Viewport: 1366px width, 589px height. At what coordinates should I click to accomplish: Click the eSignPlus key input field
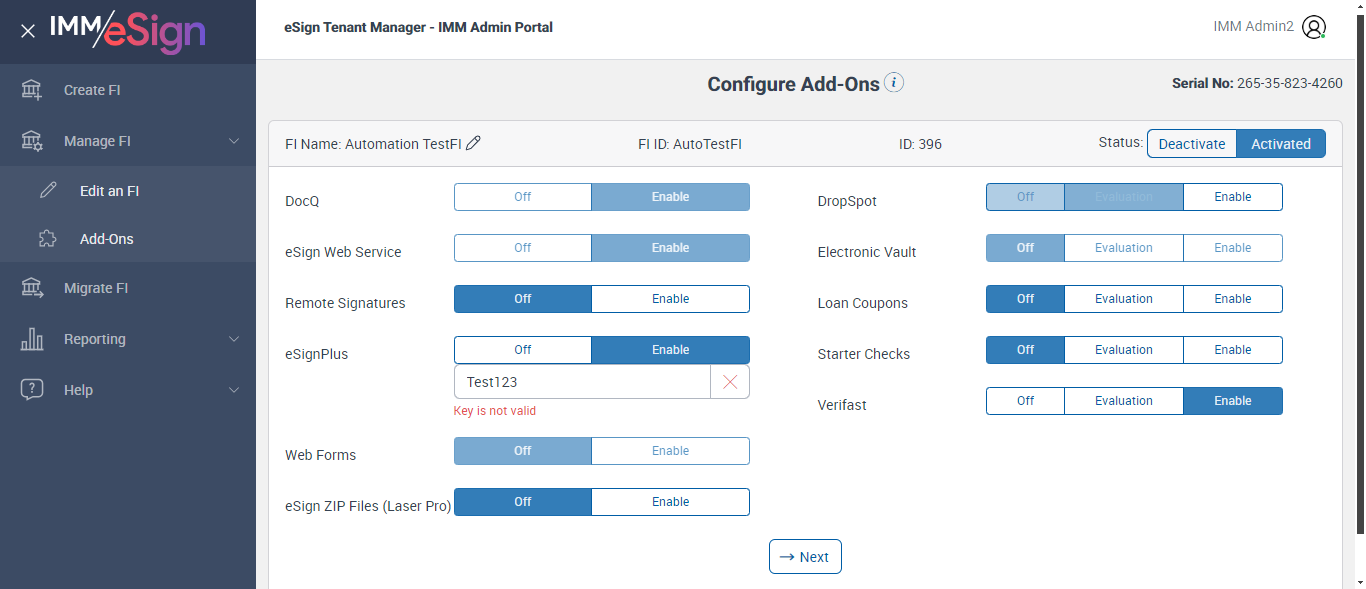582,382
